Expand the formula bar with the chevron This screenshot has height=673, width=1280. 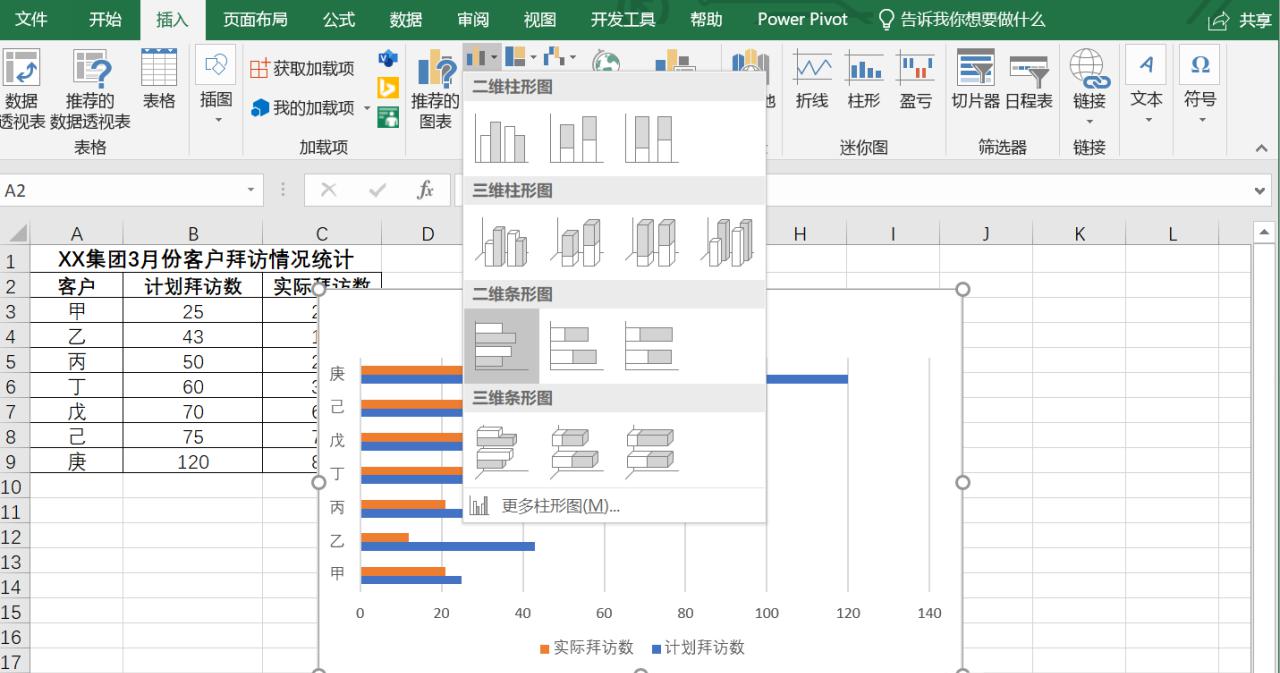pyautogui.click(x=1259, y=191)
